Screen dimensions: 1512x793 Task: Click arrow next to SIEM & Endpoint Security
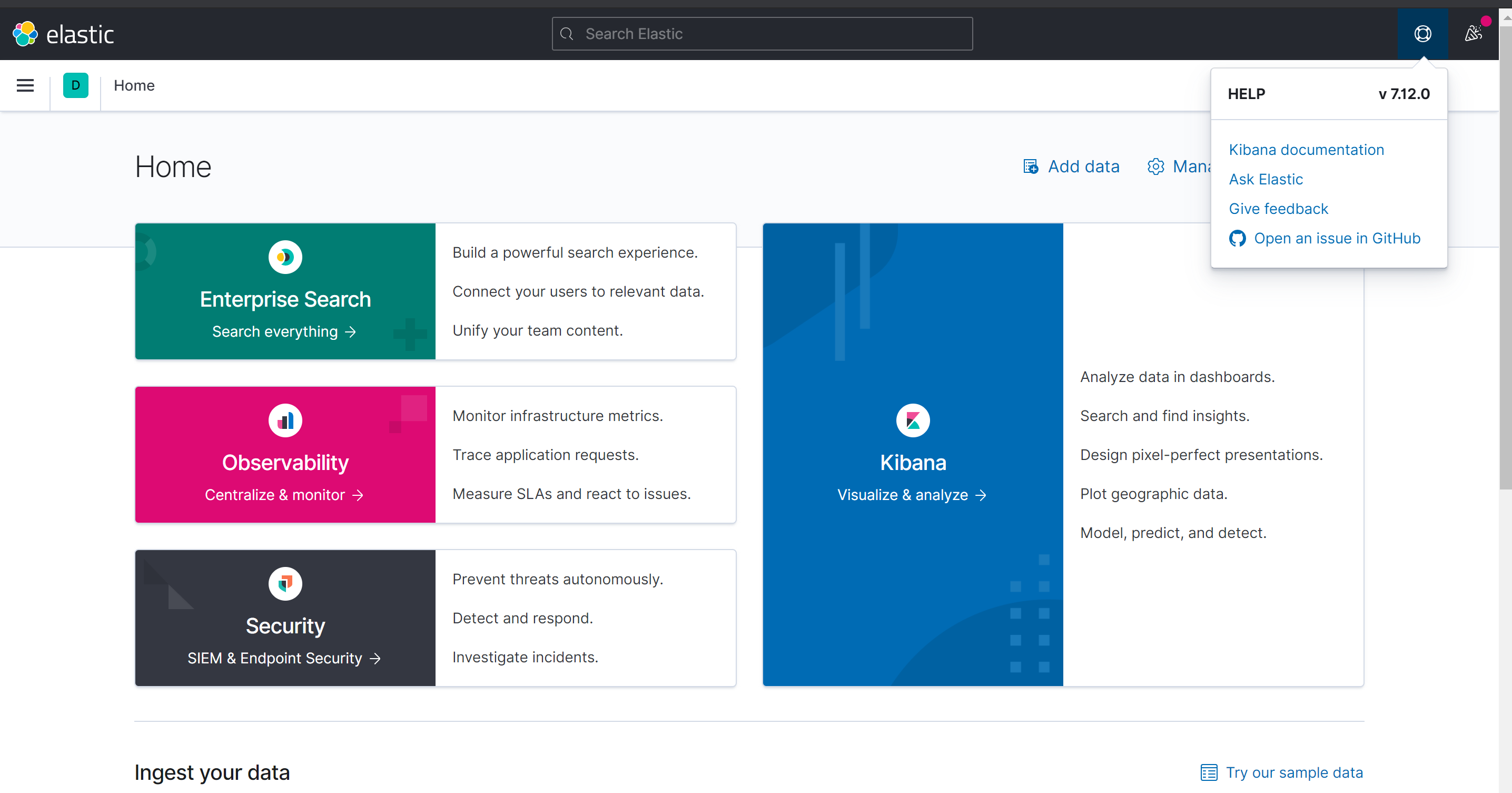[375, 659]
